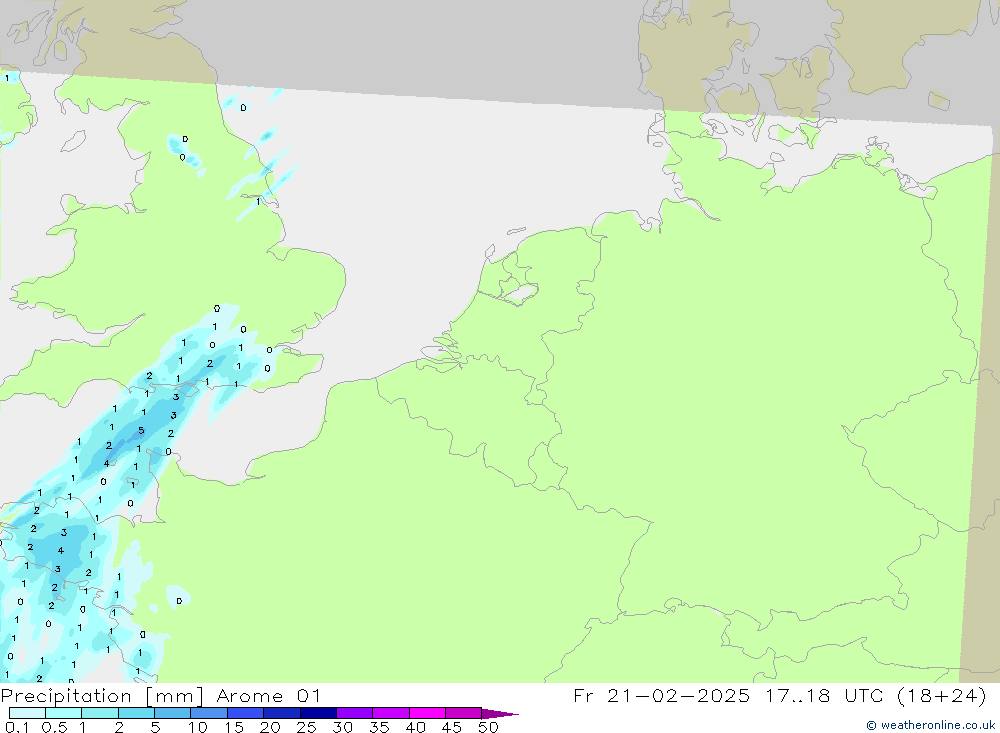Click the 20–25 mm dark blue swatch
The height and width of the screenshot is (733, 1000).
tap(282, 713)
